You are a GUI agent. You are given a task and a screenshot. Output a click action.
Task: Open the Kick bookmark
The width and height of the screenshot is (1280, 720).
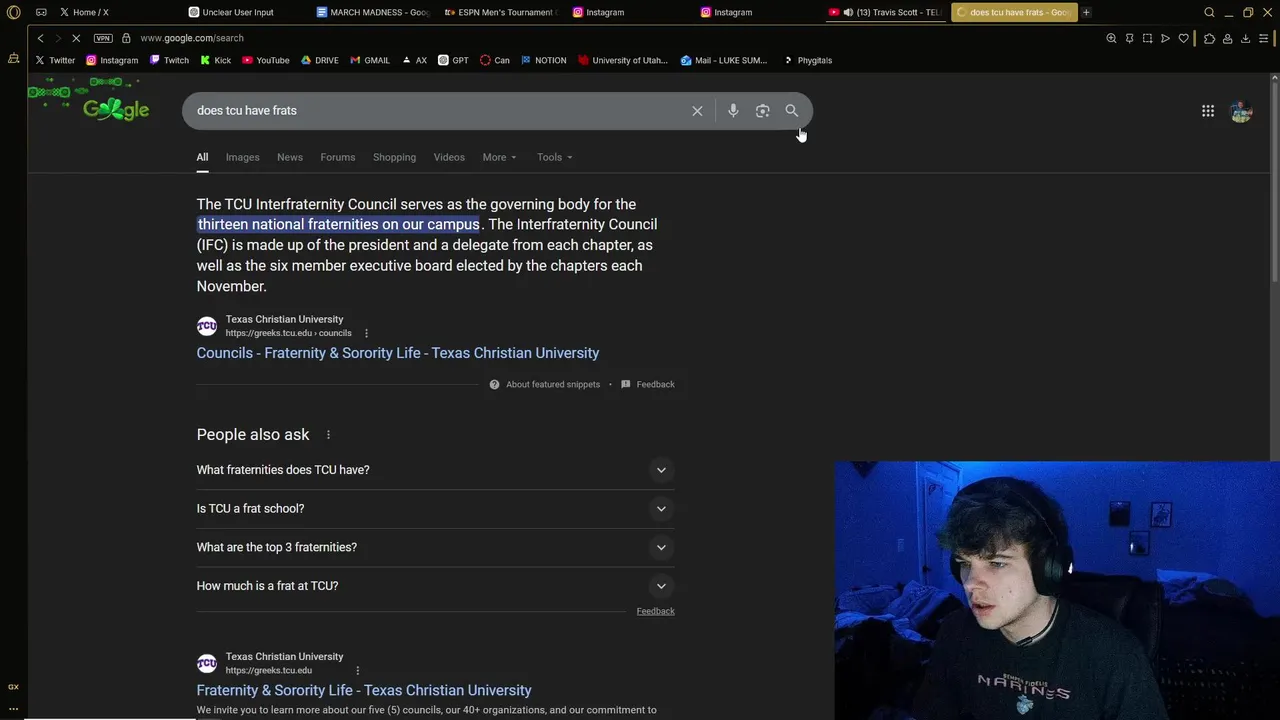[215, 60]
